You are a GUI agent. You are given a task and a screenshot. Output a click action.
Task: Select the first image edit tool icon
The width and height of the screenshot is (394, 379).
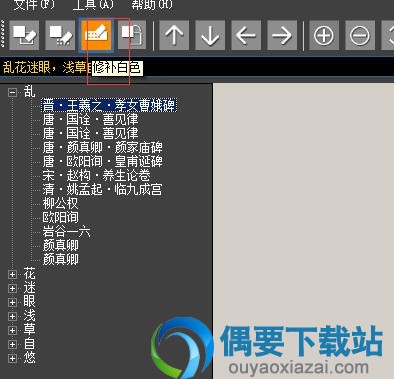pyautogui.click(x=24, y=35)
